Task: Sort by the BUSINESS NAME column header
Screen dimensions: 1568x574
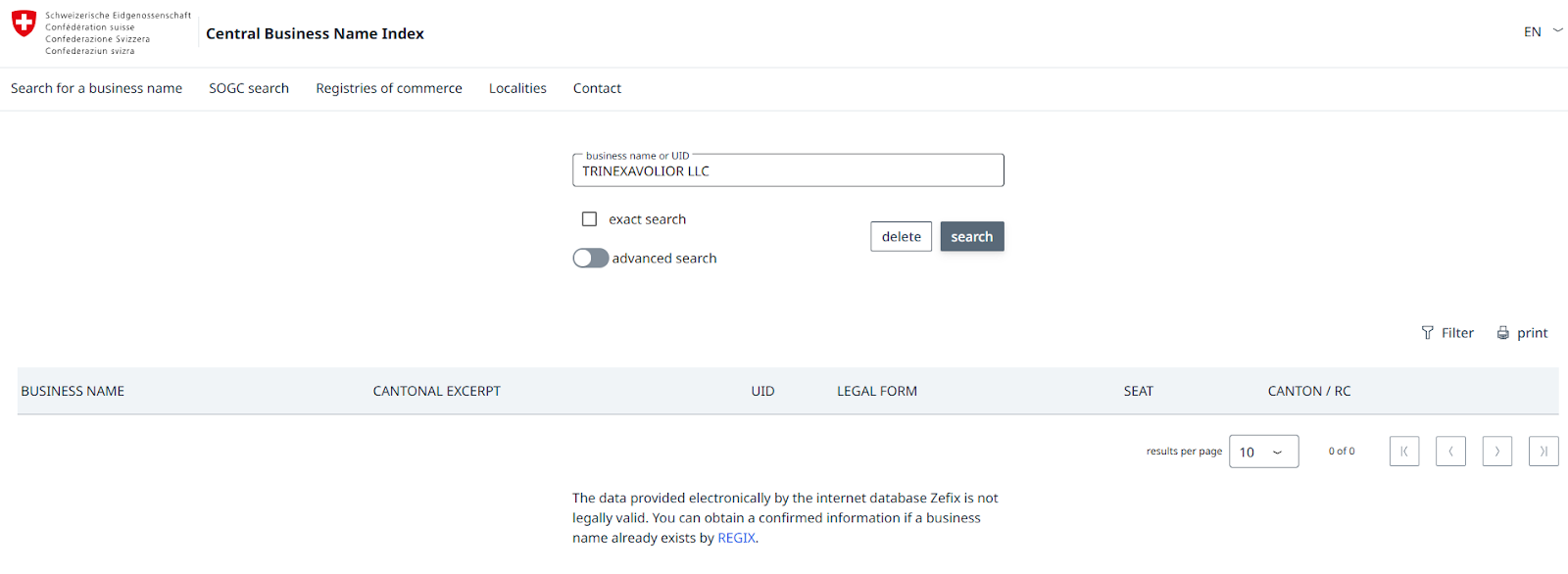Action: click(x=73, y=391)
